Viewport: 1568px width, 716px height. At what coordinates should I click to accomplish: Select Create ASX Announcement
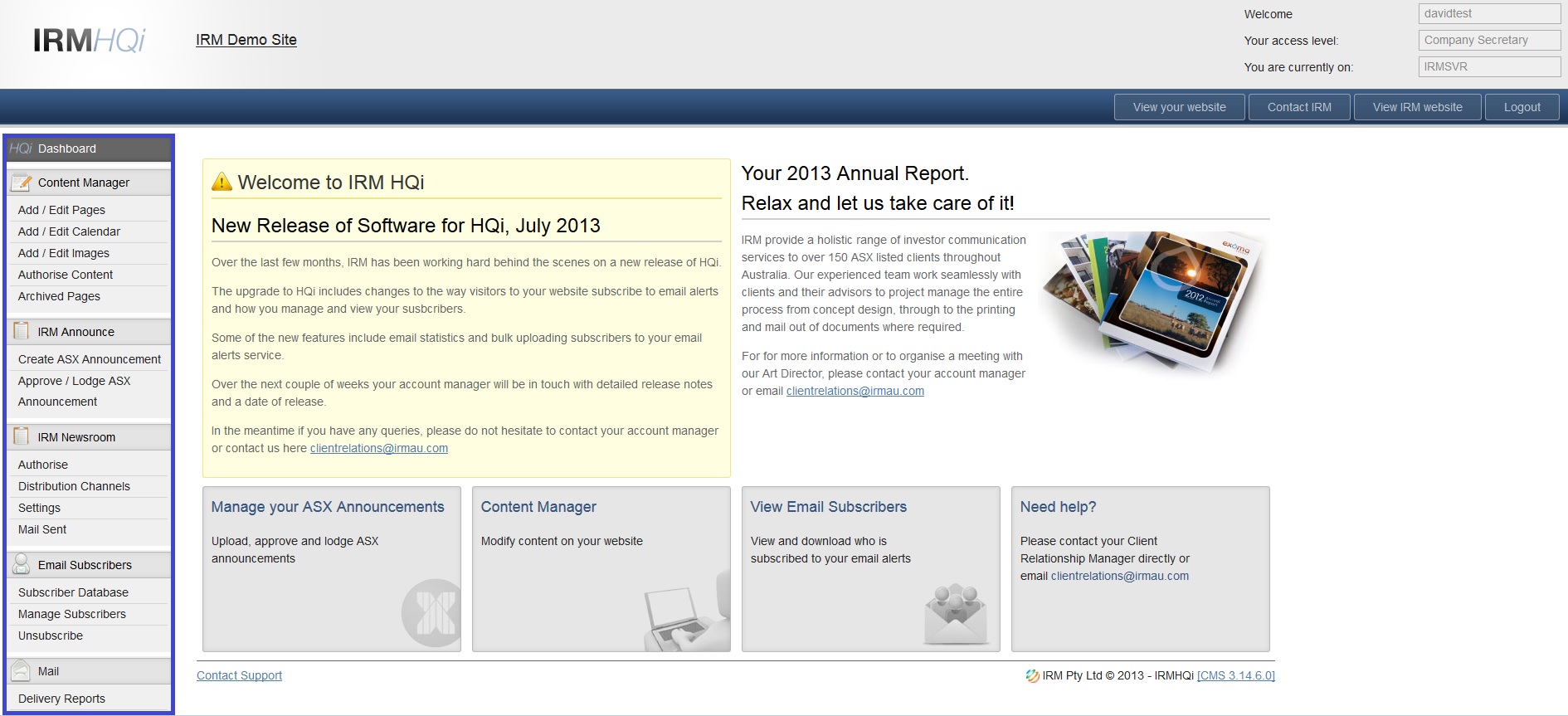[x=90, y=359]
